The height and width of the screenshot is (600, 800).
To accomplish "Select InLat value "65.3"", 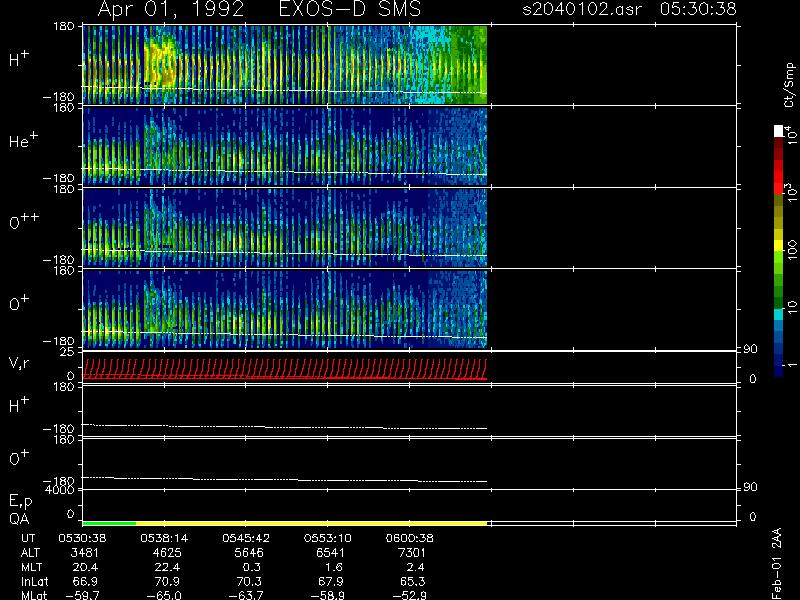I will coord(412,582).
